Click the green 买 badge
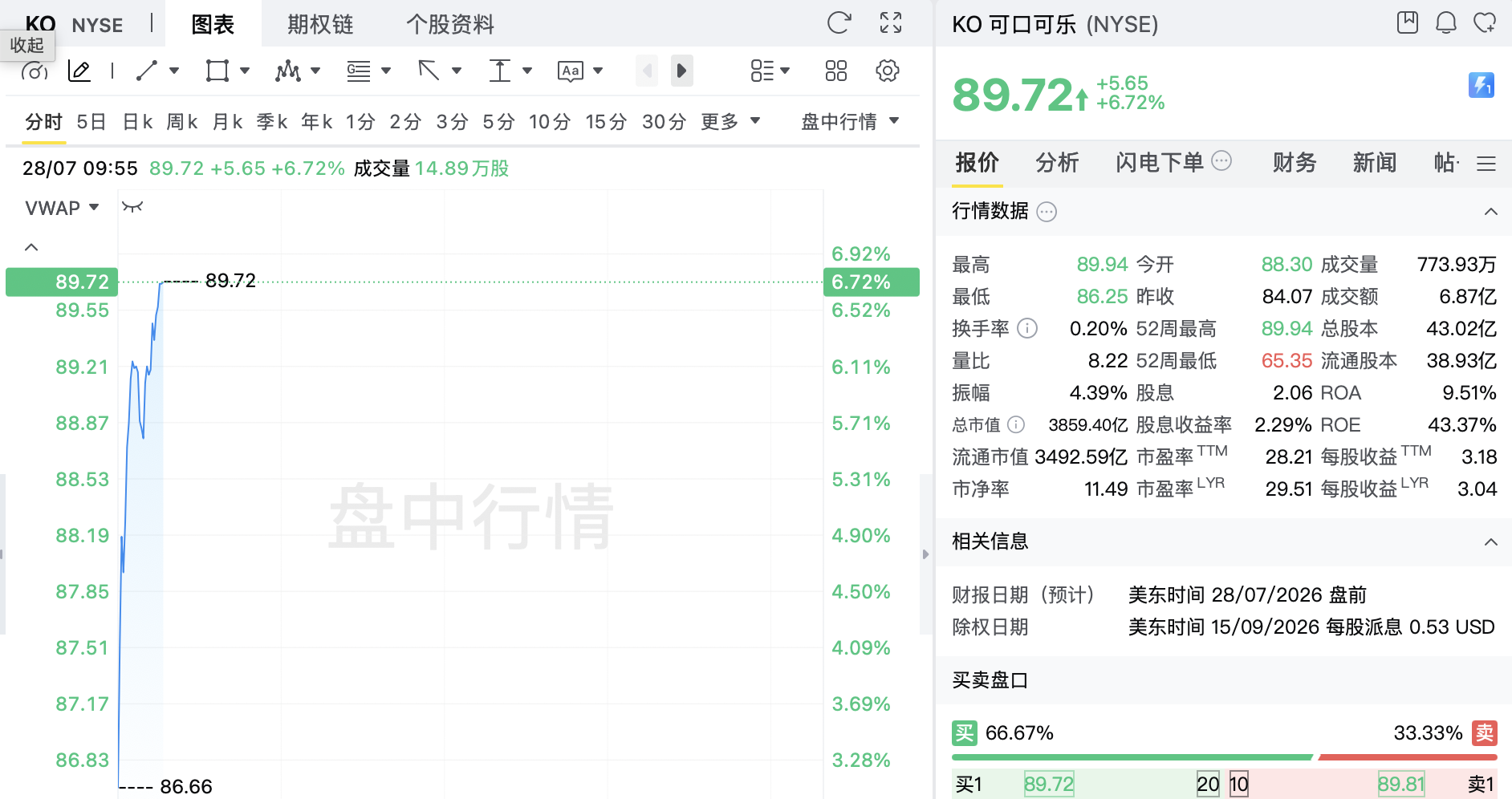1512x799 pixels. tap(965, 732)
